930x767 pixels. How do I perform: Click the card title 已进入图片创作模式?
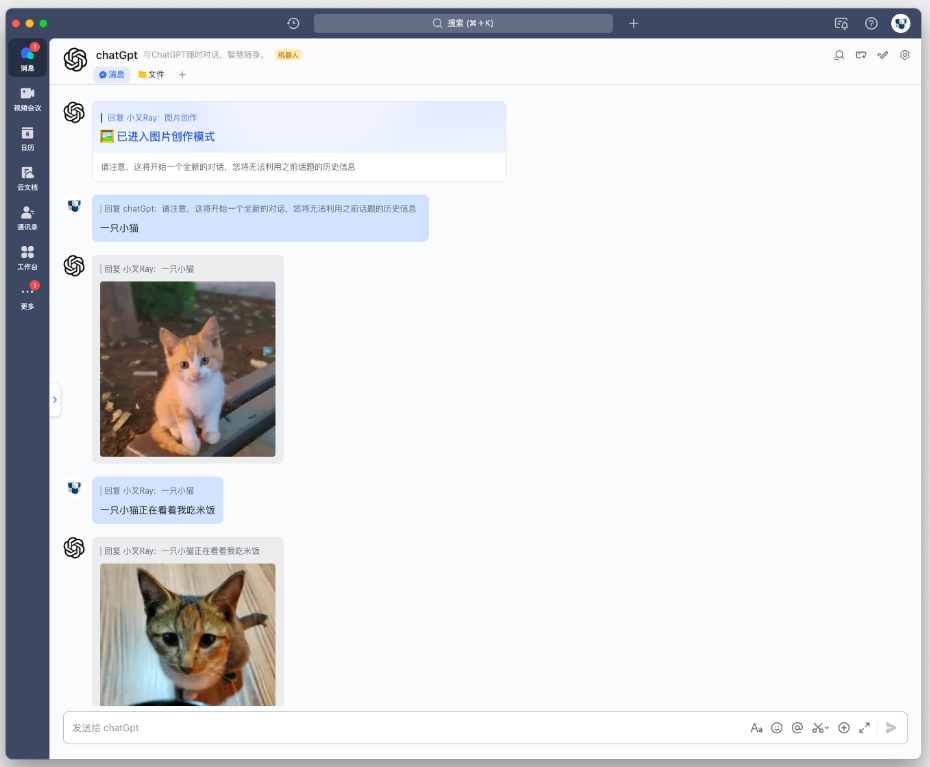point(165,136)
